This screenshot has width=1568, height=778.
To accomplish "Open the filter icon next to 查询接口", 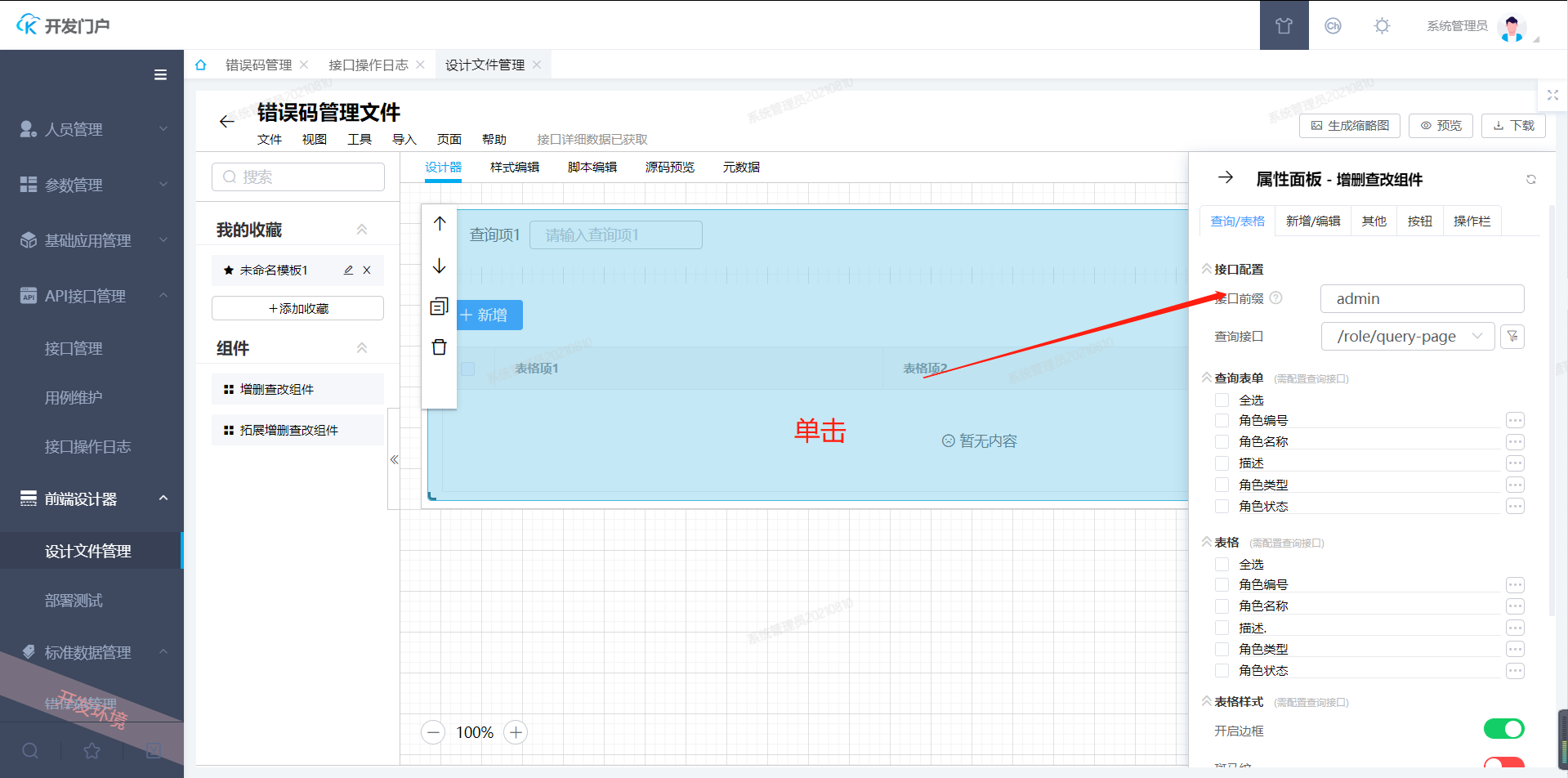I will (1512, 336).
